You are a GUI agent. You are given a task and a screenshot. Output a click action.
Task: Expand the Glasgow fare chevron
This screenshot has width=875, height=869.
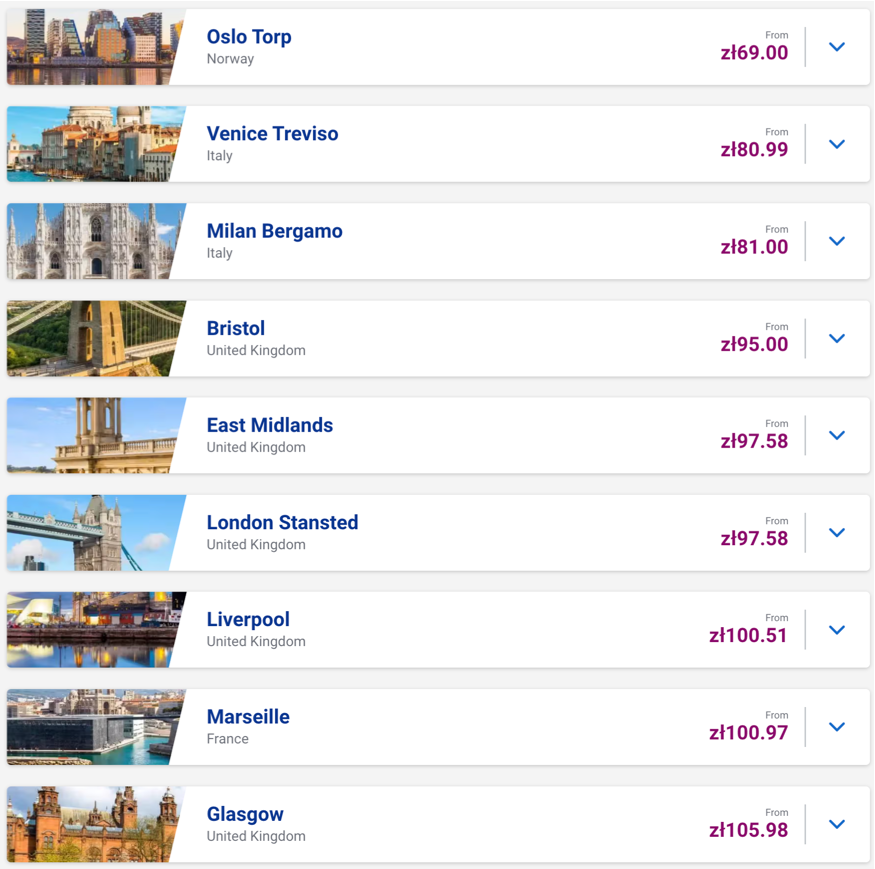[837, 824]
